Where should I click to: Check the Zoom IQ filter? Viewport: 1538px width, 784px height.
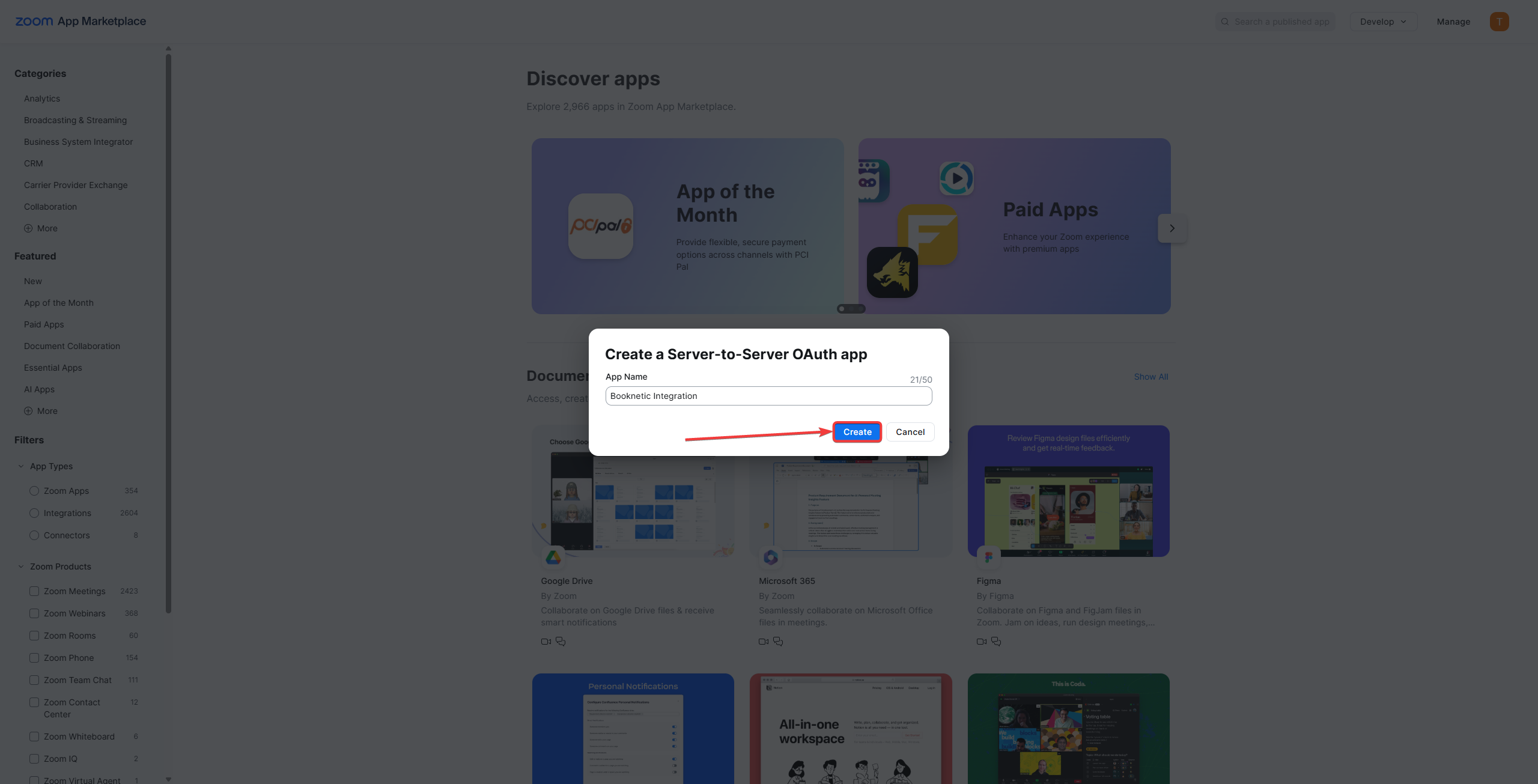click(34, 759)
